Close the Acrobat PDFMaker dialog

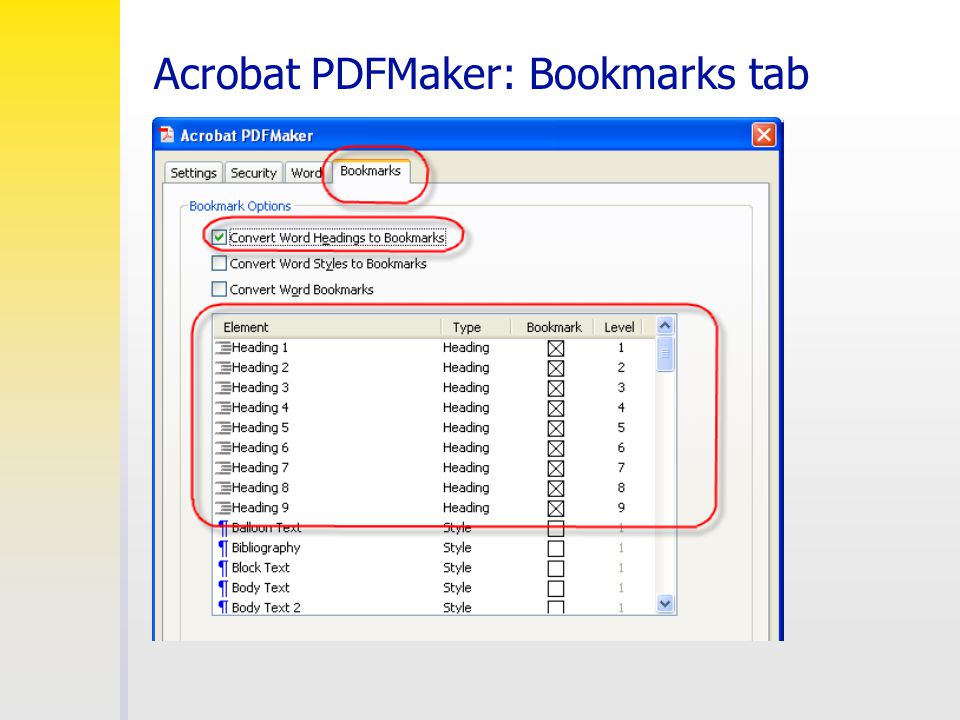(x=763, y=135)
